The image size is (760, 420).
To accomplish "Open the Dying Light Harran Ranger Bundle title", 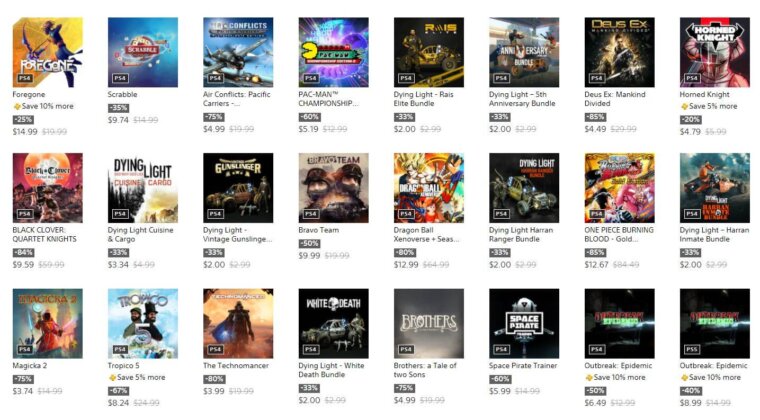I will [x=521, y=234].
